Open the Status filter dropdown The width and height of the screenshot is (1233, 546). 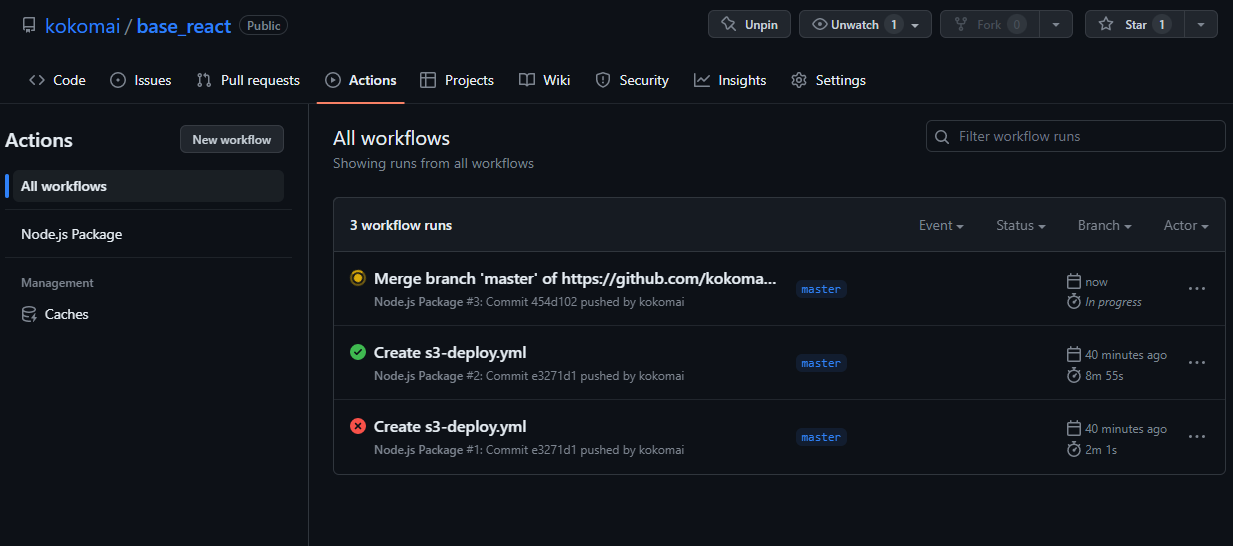tap(1021, 226)
